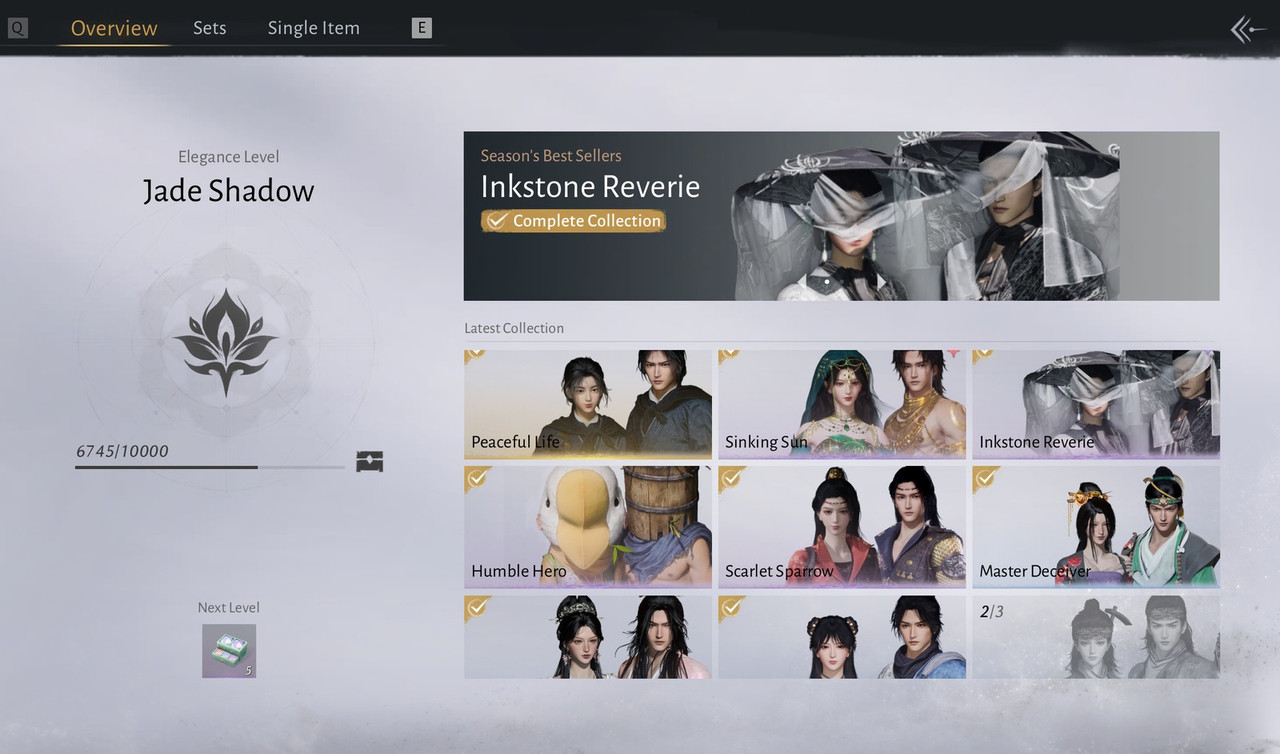Click the Elegance Level label

[229, 157]
